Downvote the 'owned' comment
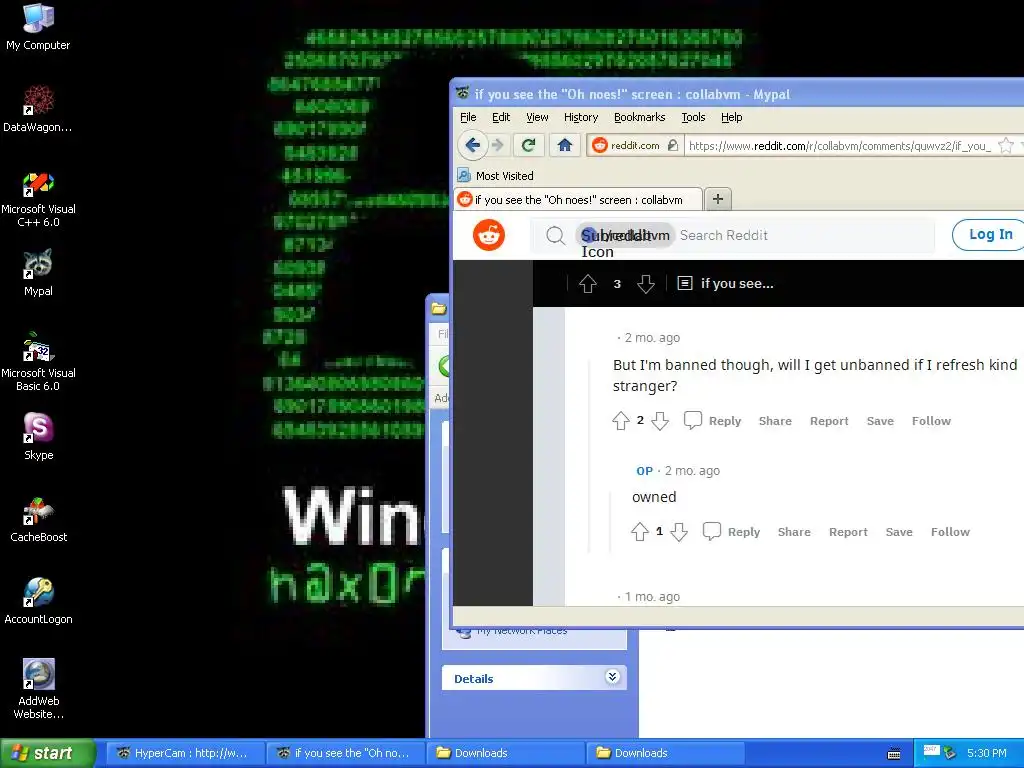The image size is (1024, 768). [x=679, y=532]
